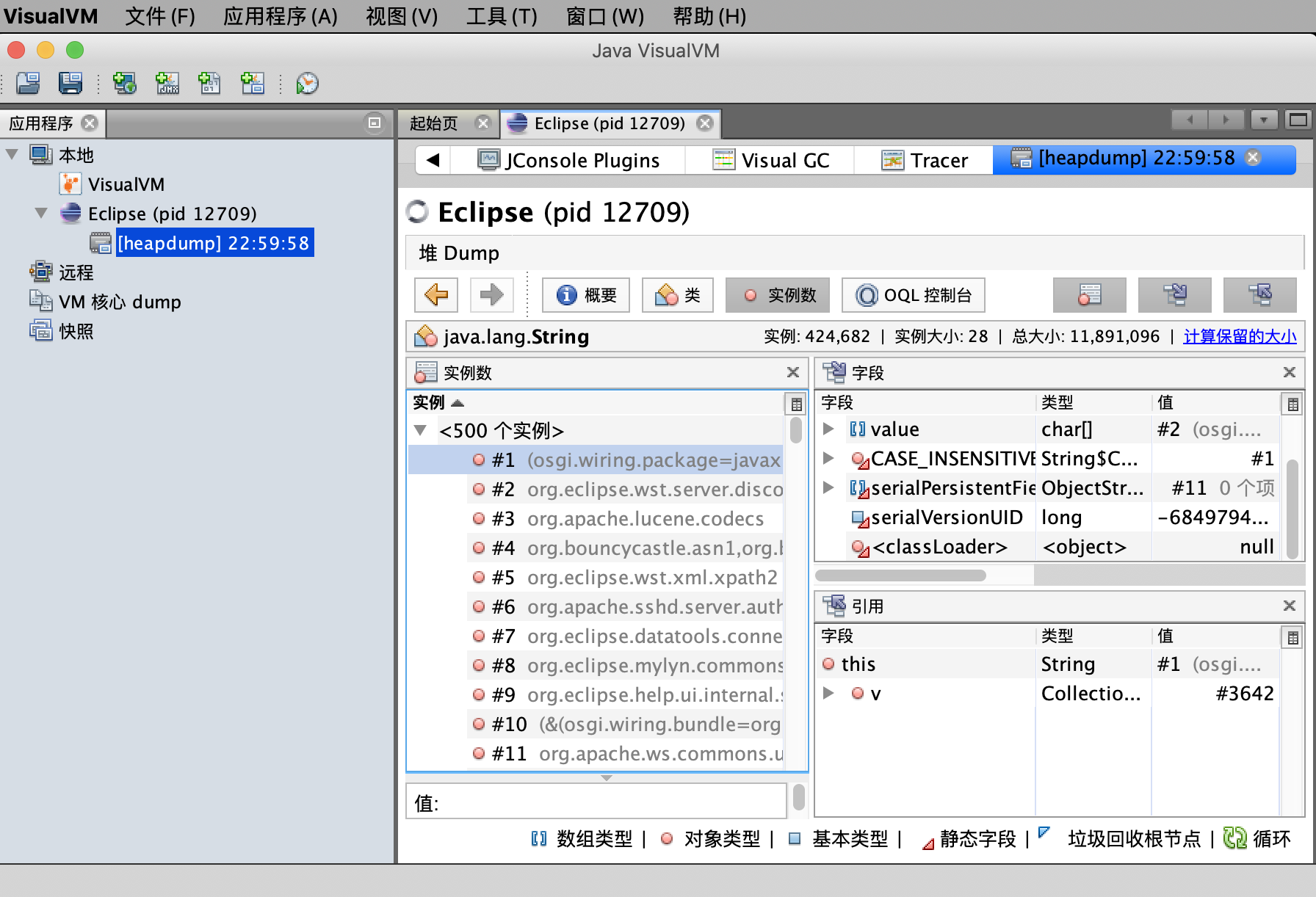Image resolution: width=1316 pixels, height=897 pixels.
Task: Open the 类 classes view
Action: 678,295
